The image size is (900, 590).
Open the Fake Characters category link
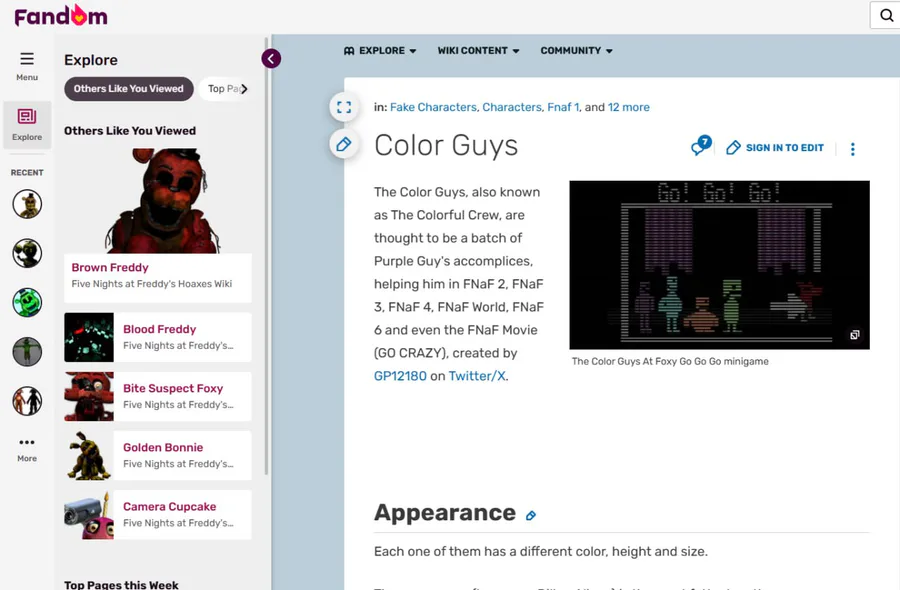(433, 107)
